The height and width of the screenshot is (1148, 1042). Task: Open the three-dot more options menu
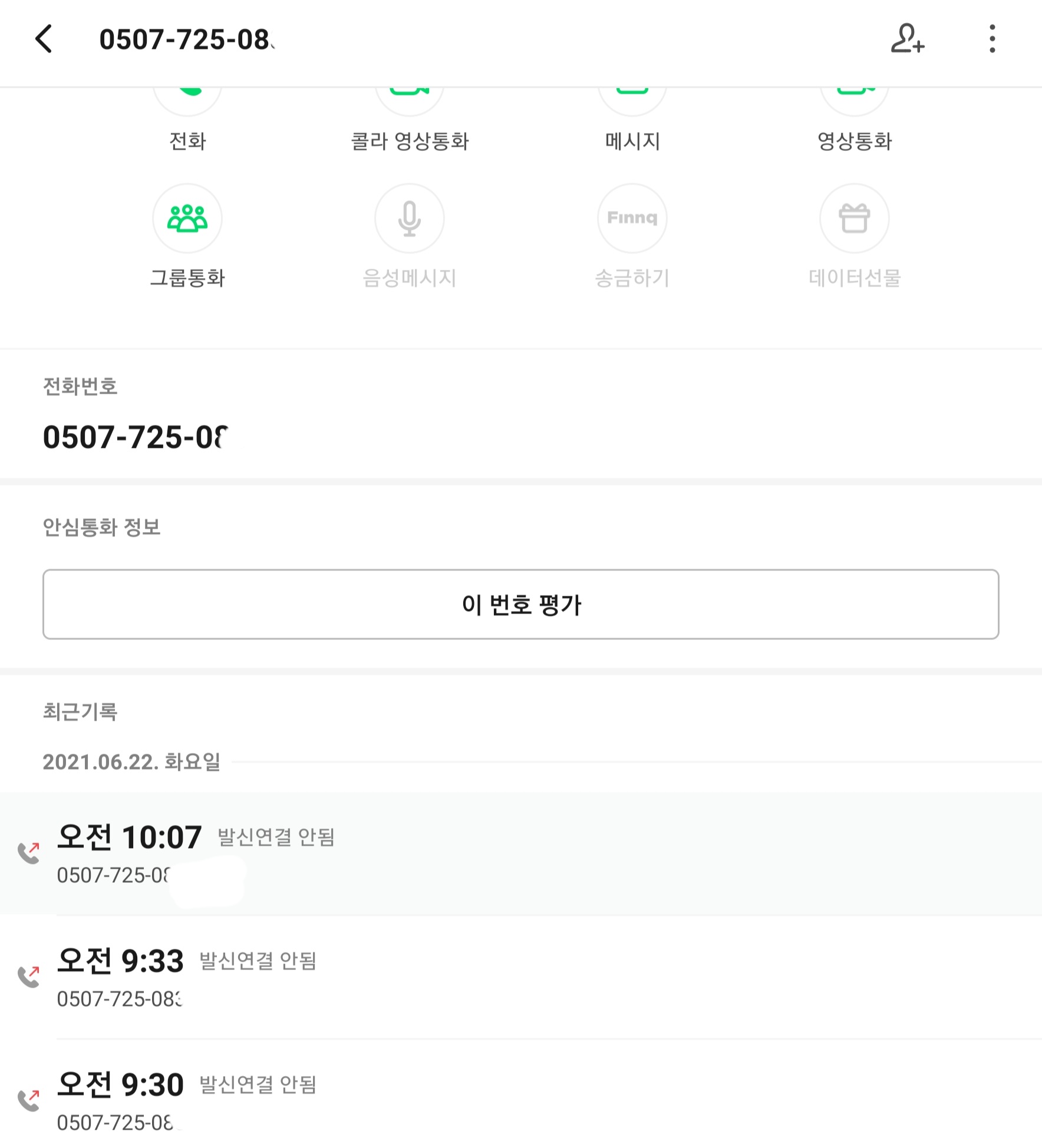pyautogui.click(x=992, y=39)
